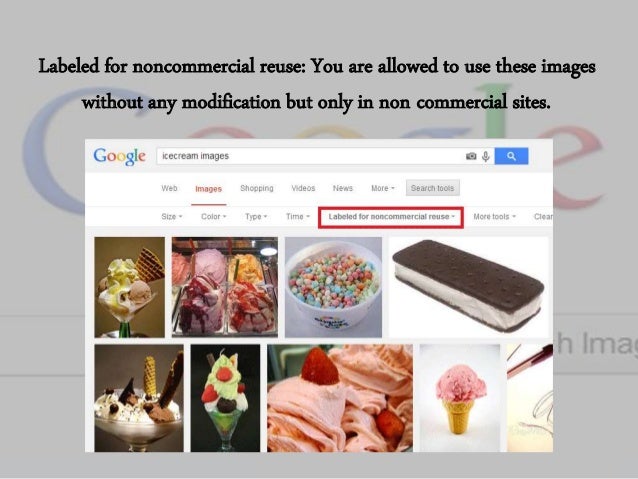The height and width of the screenshot is (479, 638).
Task: Open Labeled for noncommercial reuse dropdown
Action: point(391,217)
